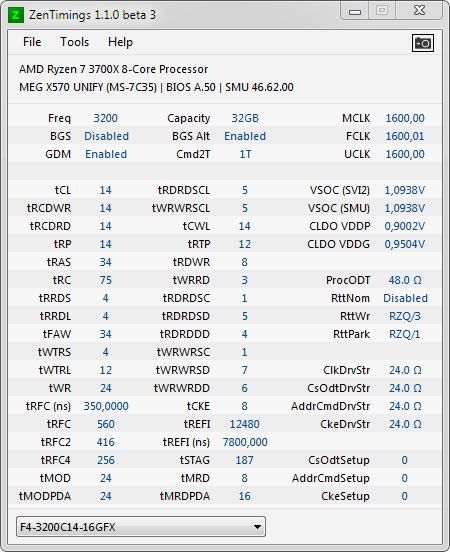Click the disabled maximize button
This screenshot has height=552, width=450.
pos(382,11)
